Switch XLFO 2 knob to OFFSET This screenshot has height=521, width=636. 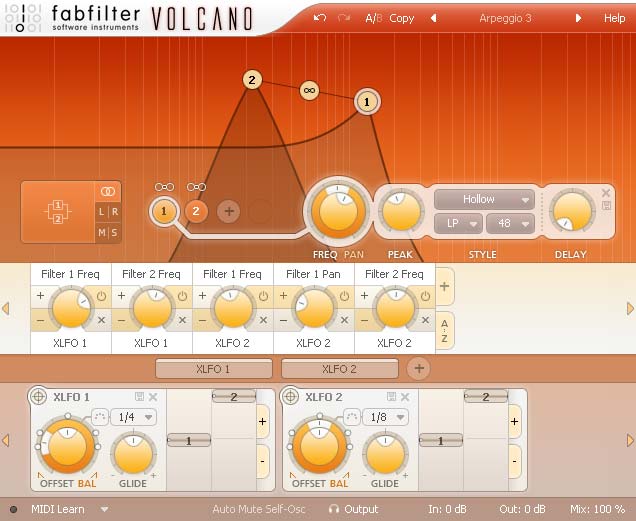[308, 483]
